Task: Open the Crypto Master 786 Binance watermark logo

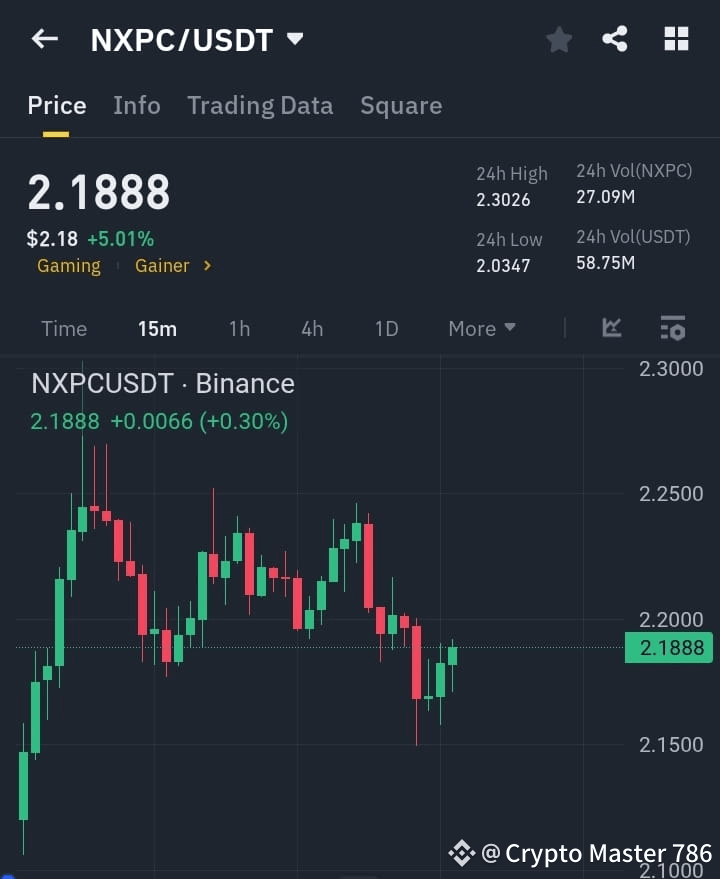Action: (x=462, y=853)
